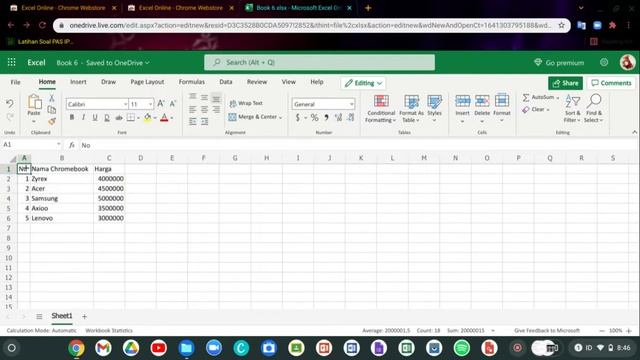Collapse the ribbon with the chevron
Viewport: 640px width, 360px height.
[634, 132]
